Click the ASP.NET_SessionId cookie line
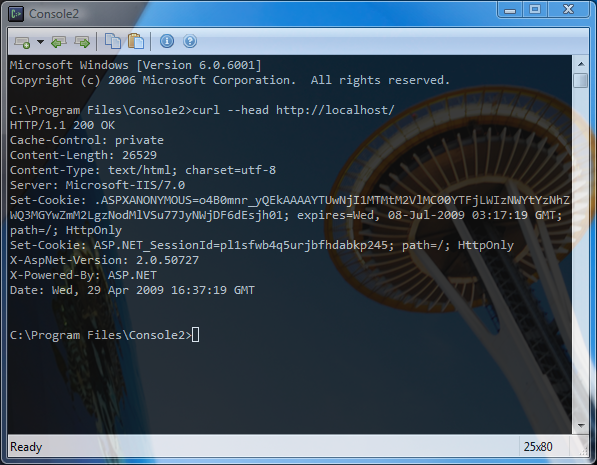Screen dimensions: 597x465 262,245
